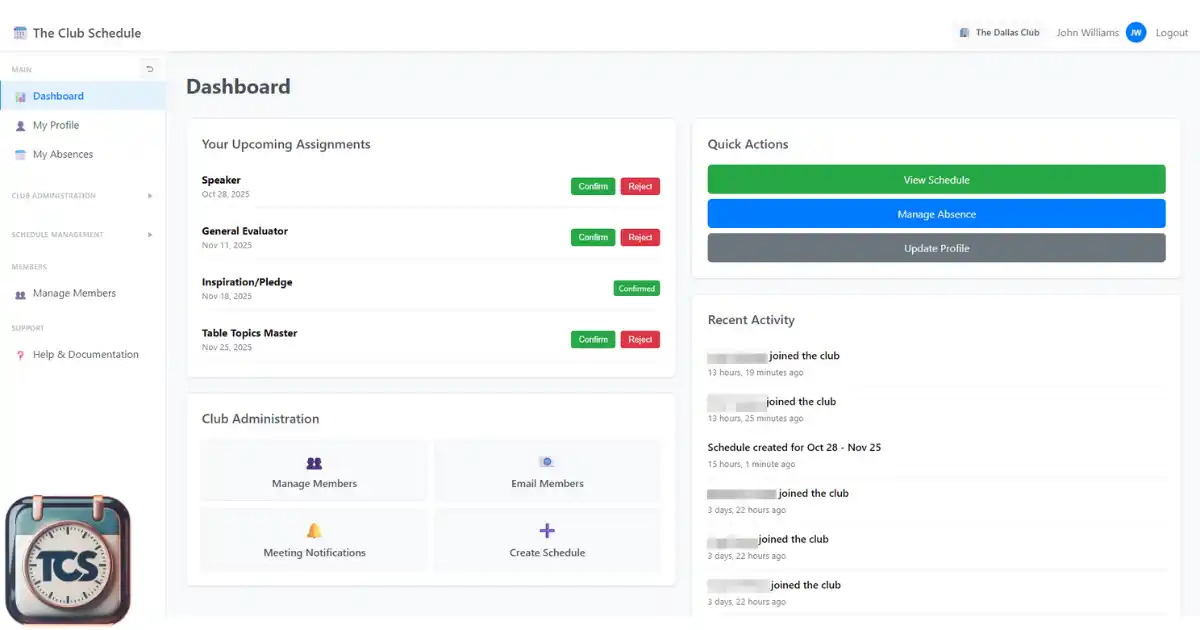Click the Confirmed badge for Inspiration/Pledge
Image resolution: width=1200 pixels, height=630 pixels.
636,288
